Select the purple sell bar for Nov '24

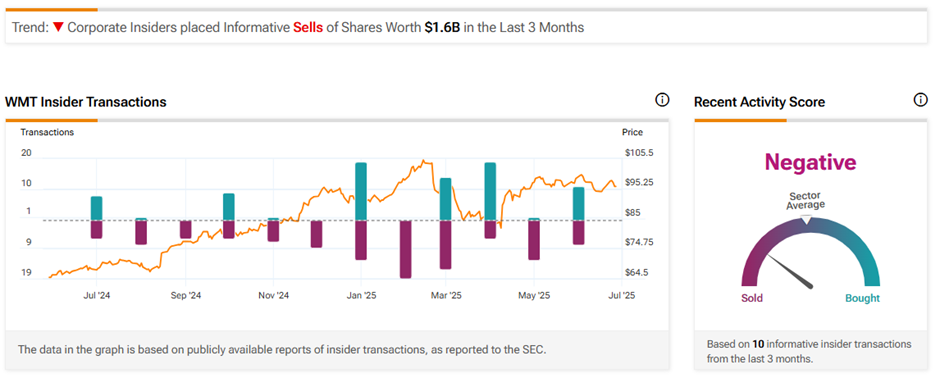tap(273, 231)
